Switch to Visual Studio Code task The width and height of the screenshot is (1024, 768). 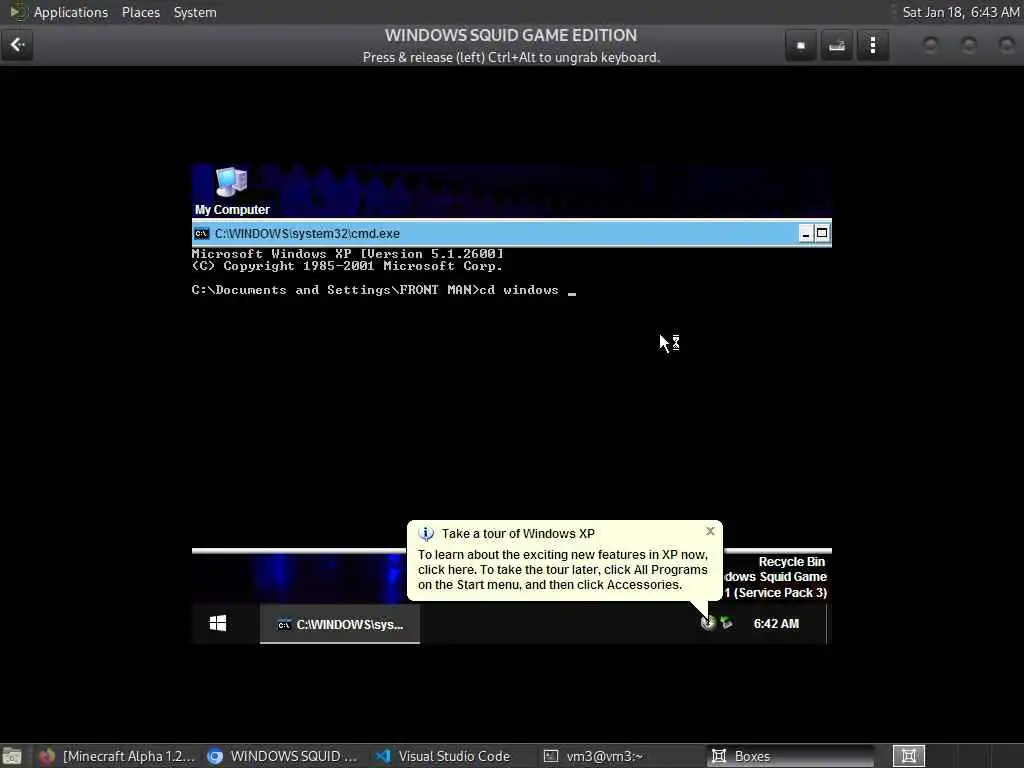[x=443, y=756]
